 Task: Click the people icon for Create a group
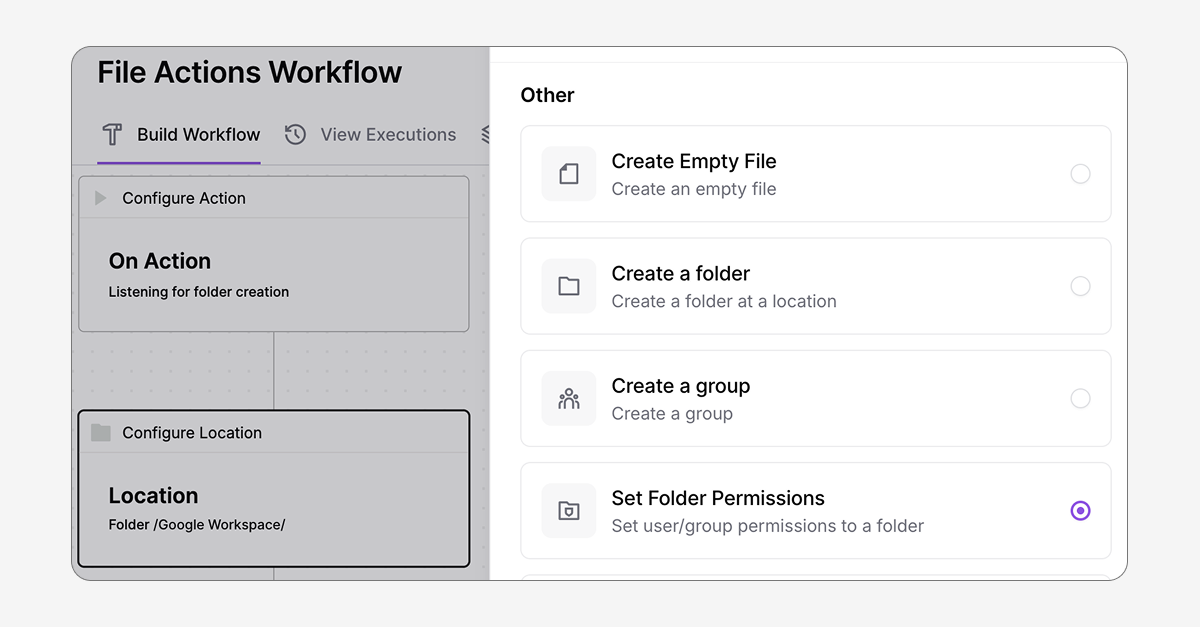pyautogui.click(x=568, y=398)
